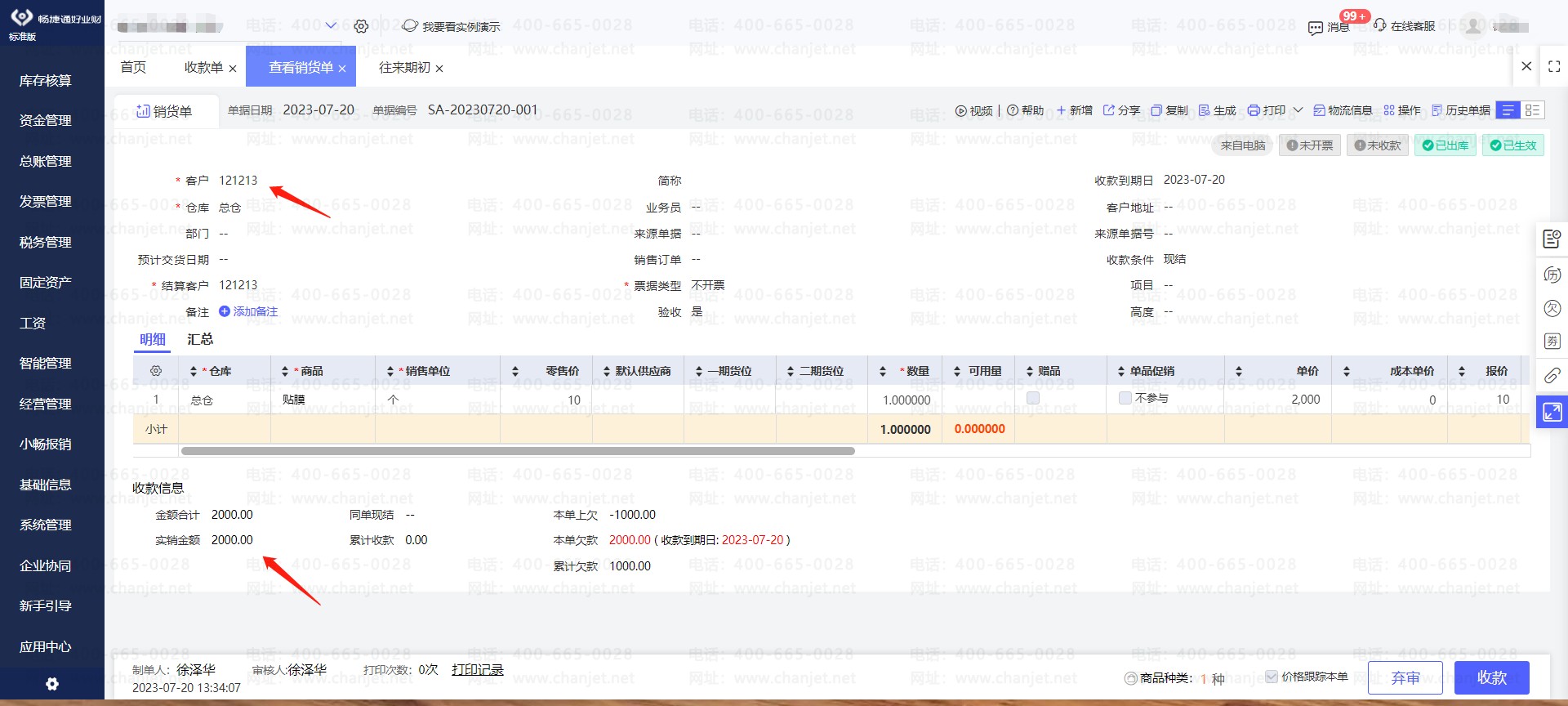The image size is (1568, 706).
Task: Expand the company switcher dropdown arrow
Action: point(331,26)
